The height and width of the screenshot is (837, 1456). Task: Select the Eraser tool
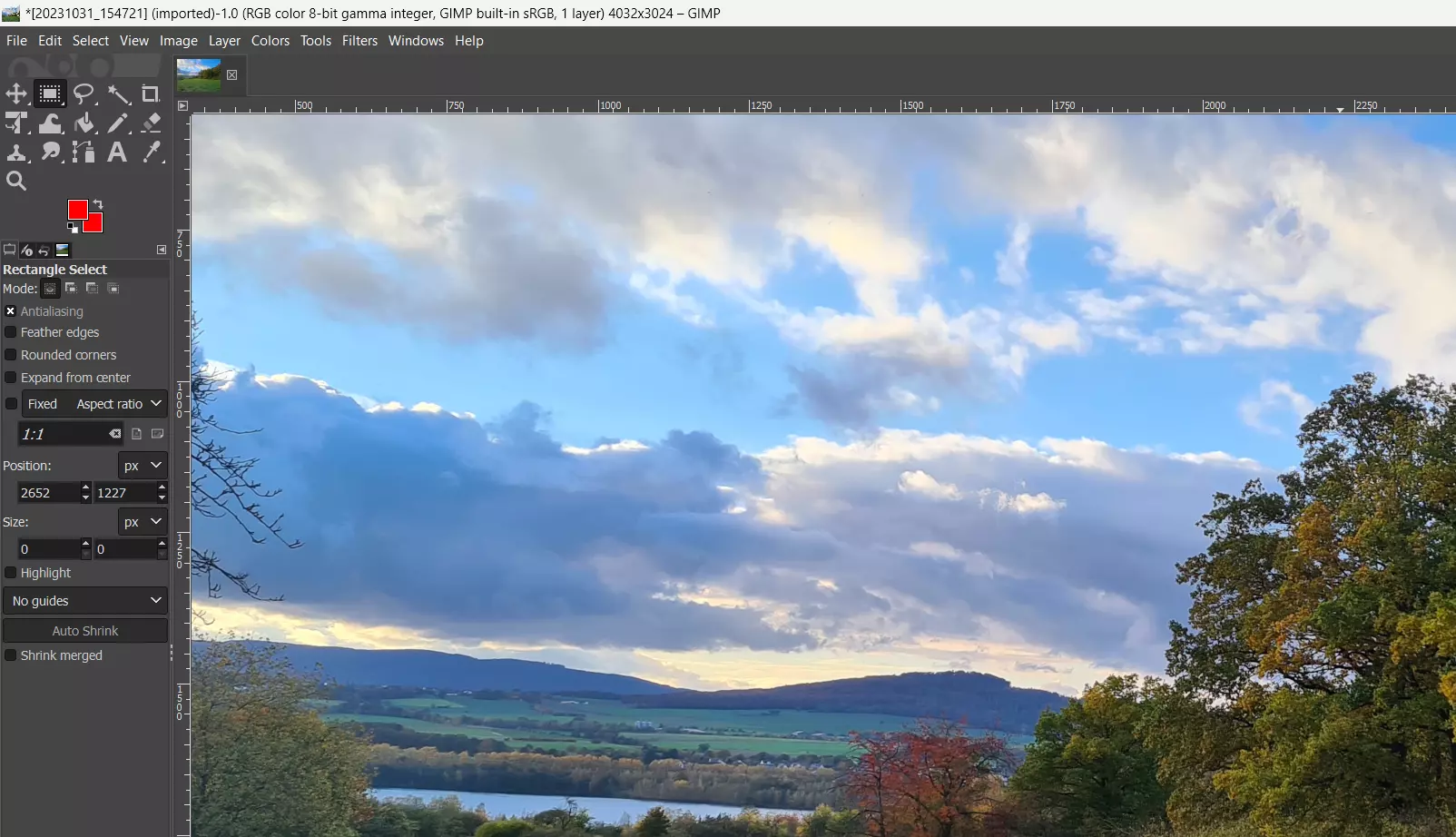pos(152,123)
